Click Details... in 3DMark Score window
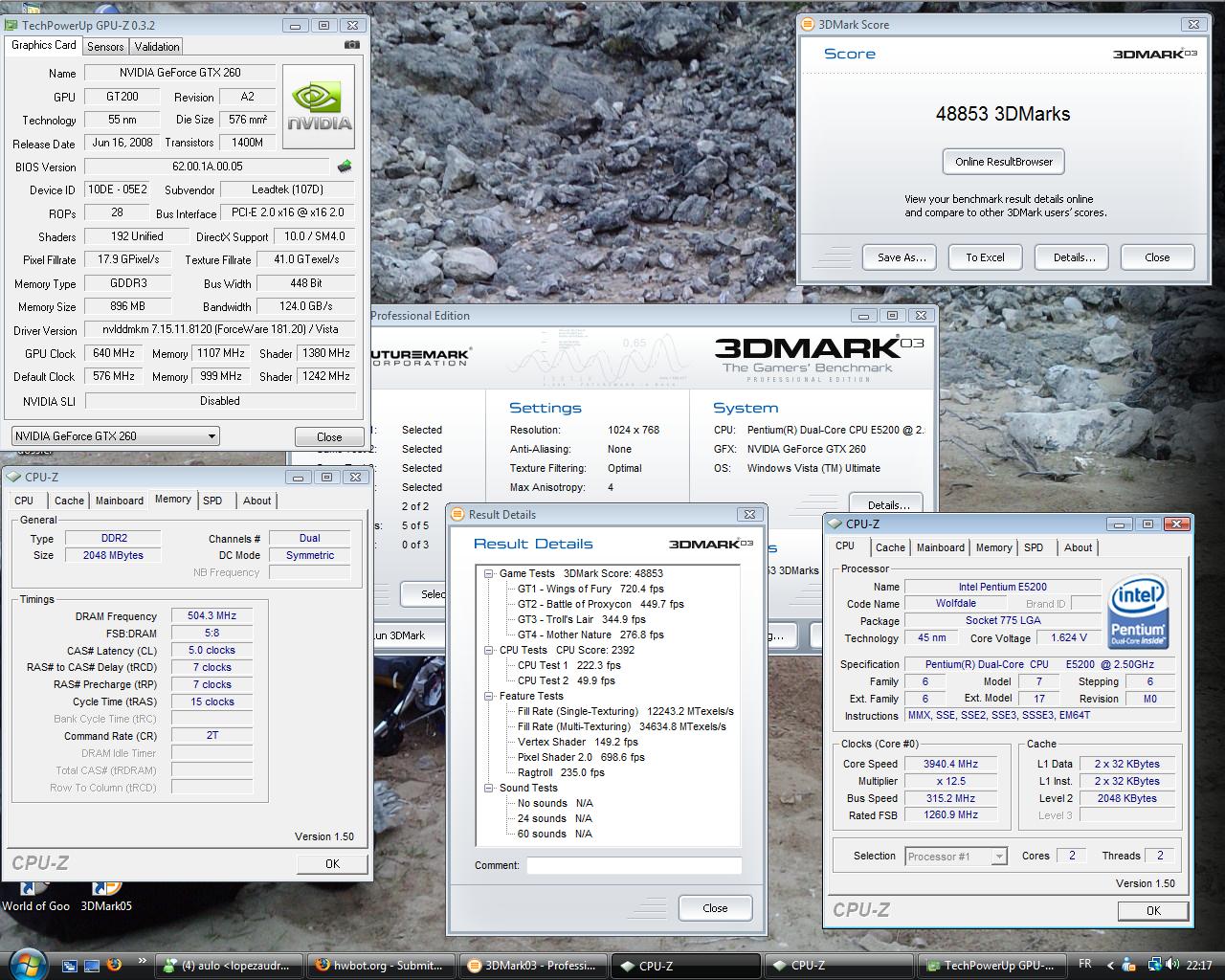Viewport: 1225px width, 980px height. [1074, 257]
